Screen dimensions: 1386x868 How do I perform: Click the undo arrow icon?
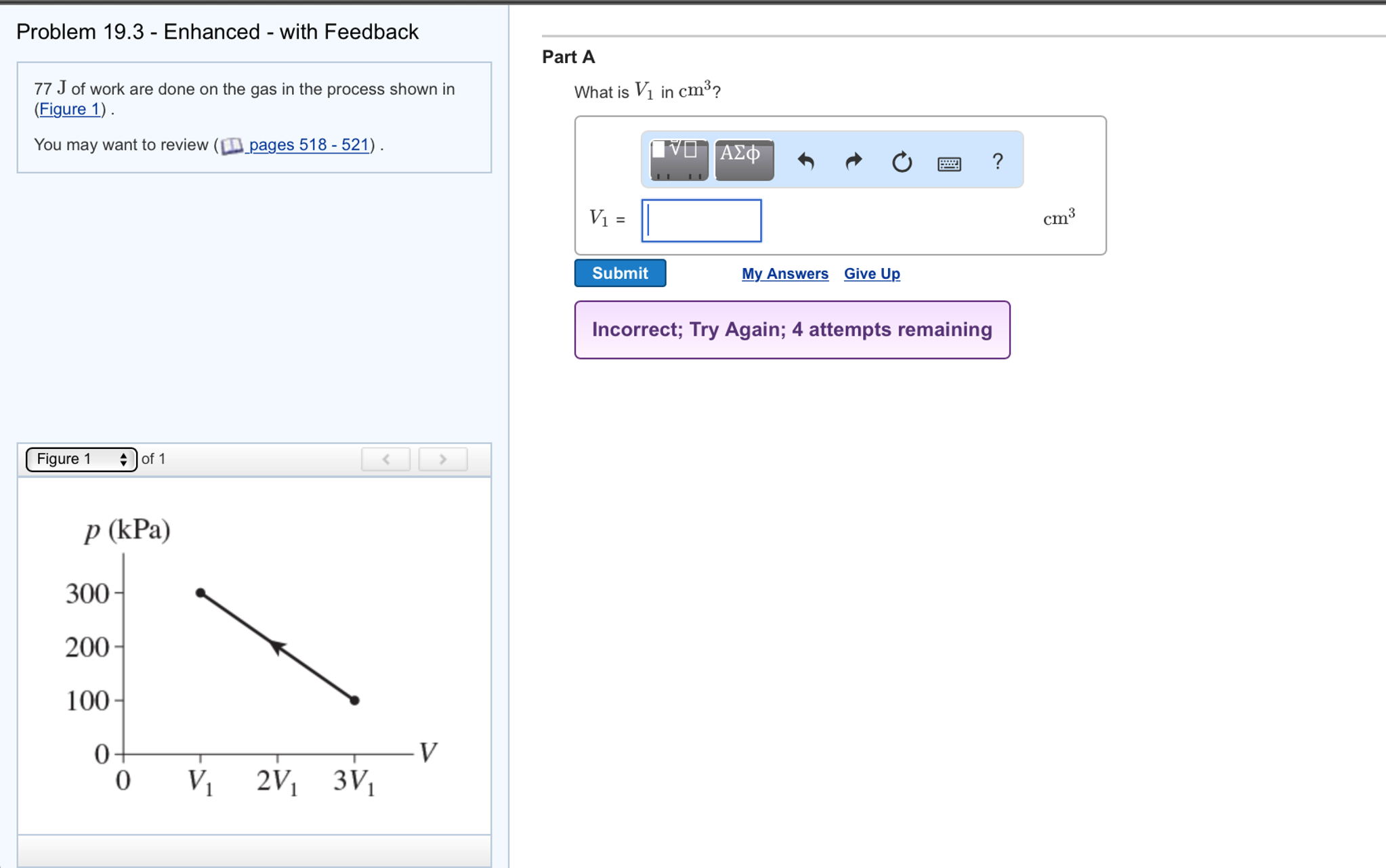(x=805, y=161)
